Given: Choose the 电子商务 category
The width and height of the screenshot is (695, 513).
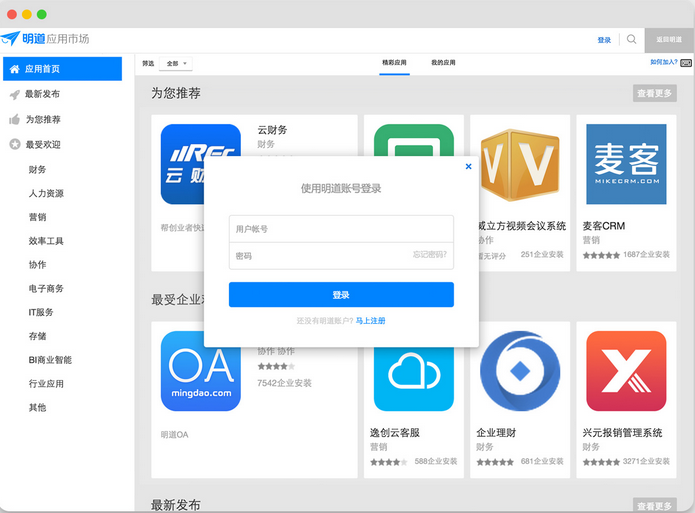Looking at the screenshot, I should pos(46,289).
